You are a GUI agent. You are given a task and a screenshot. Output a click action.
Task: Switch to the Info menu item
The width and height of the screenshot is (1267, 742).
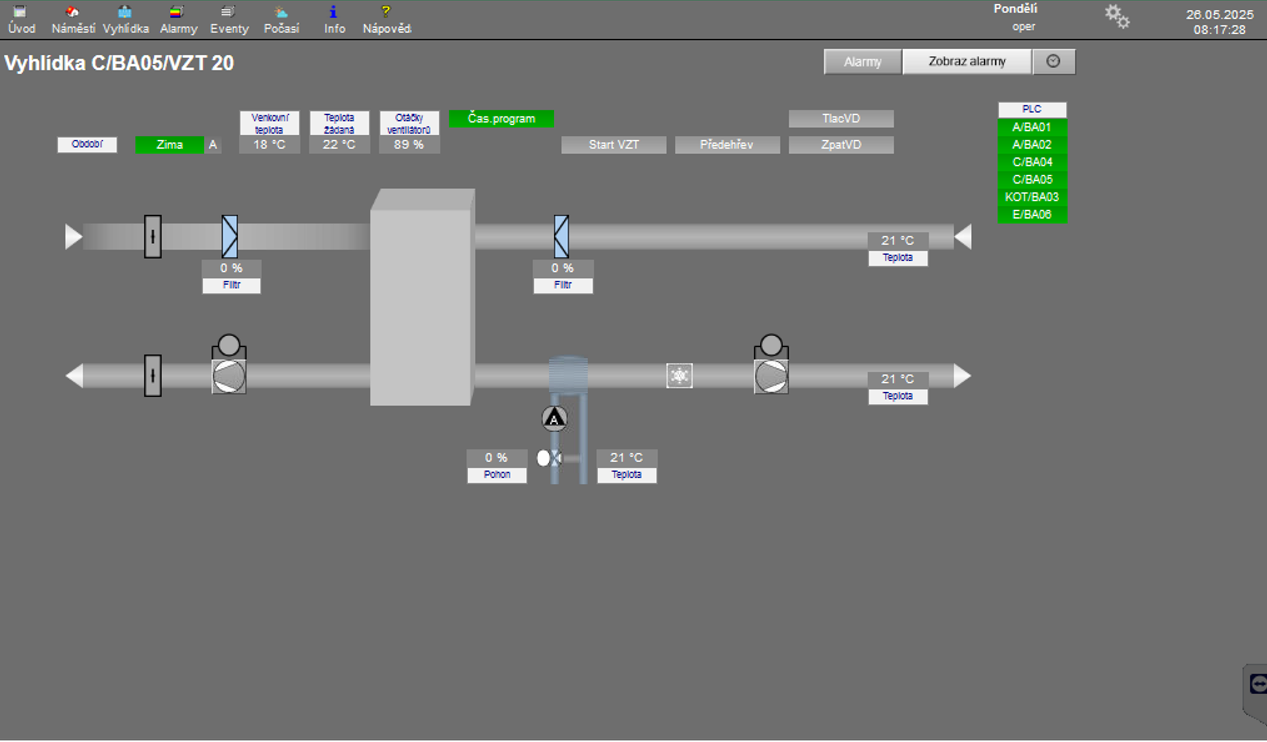tap(334, 13)
